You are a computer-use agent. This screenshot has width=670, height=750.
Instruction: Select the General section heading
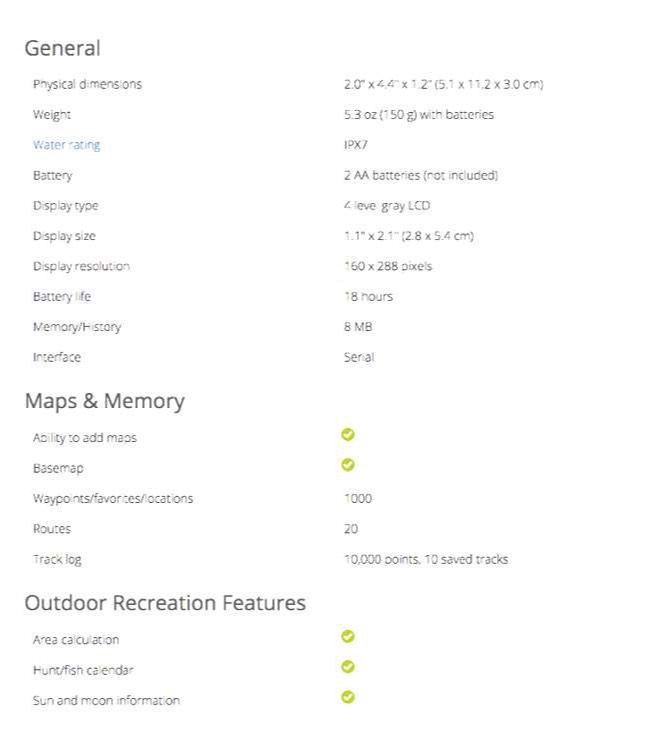click(x=63, y=48)
